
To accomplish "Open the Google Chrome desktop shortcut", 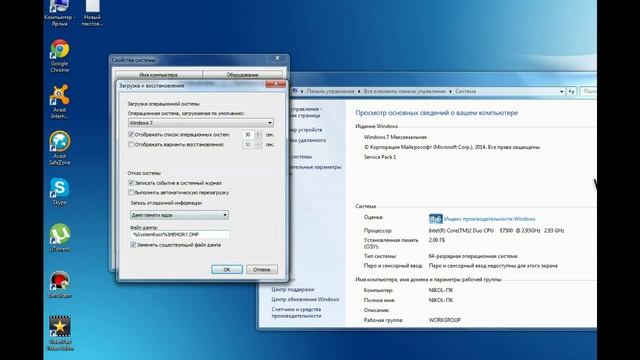I will [60, 56].
